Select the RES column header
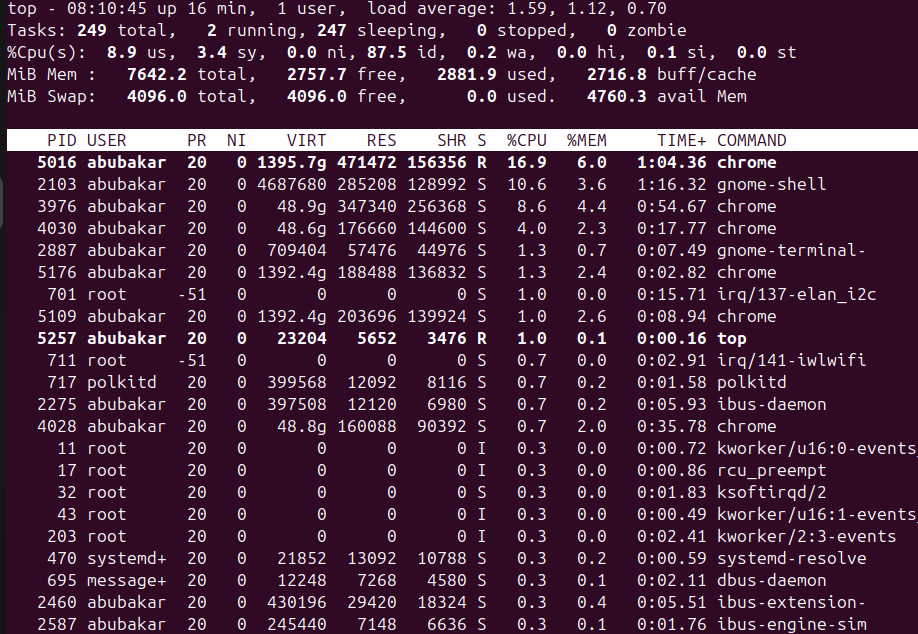This screenshot has height=634, width=918. click(x=381, y=140)
